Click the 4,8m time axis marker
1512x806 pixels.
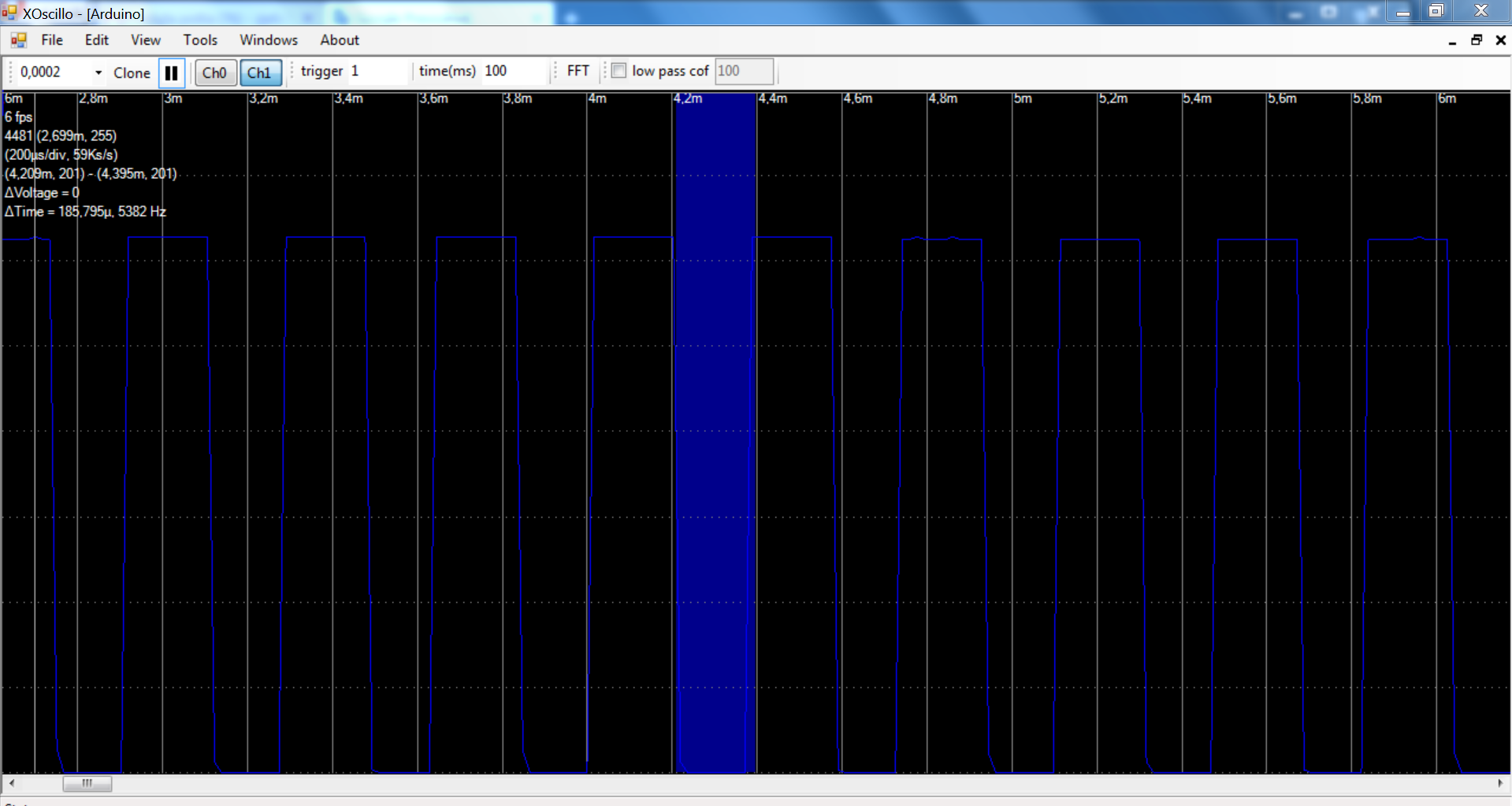[x=943, y=98]
